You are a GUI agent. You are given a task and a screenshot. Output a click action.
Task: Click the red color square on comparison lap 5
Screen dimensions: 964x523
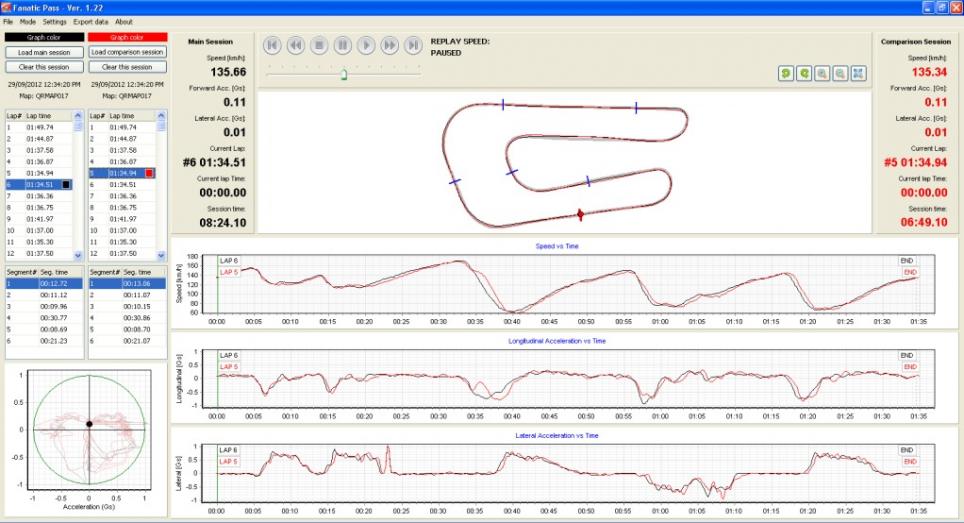[x=149, y=173]
